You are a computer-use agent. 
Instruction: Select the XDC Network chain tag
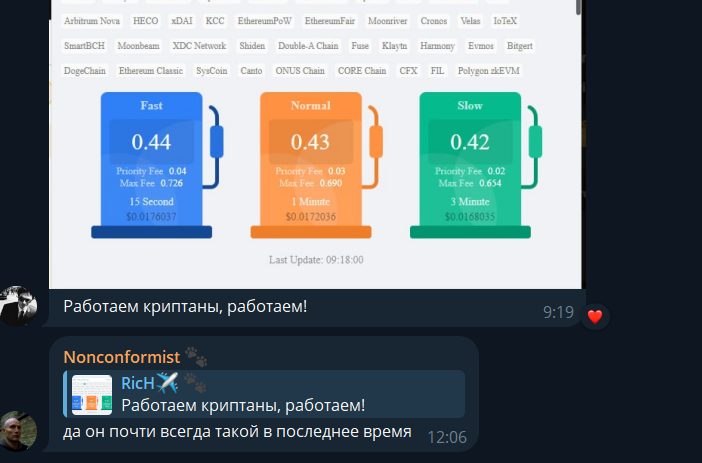[199, 46]
